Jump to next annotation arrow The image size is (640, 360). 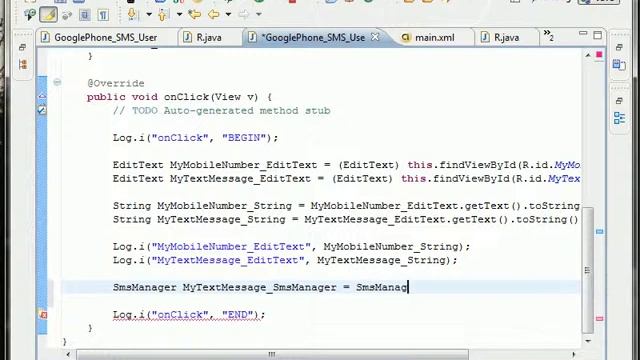[132, 15]
